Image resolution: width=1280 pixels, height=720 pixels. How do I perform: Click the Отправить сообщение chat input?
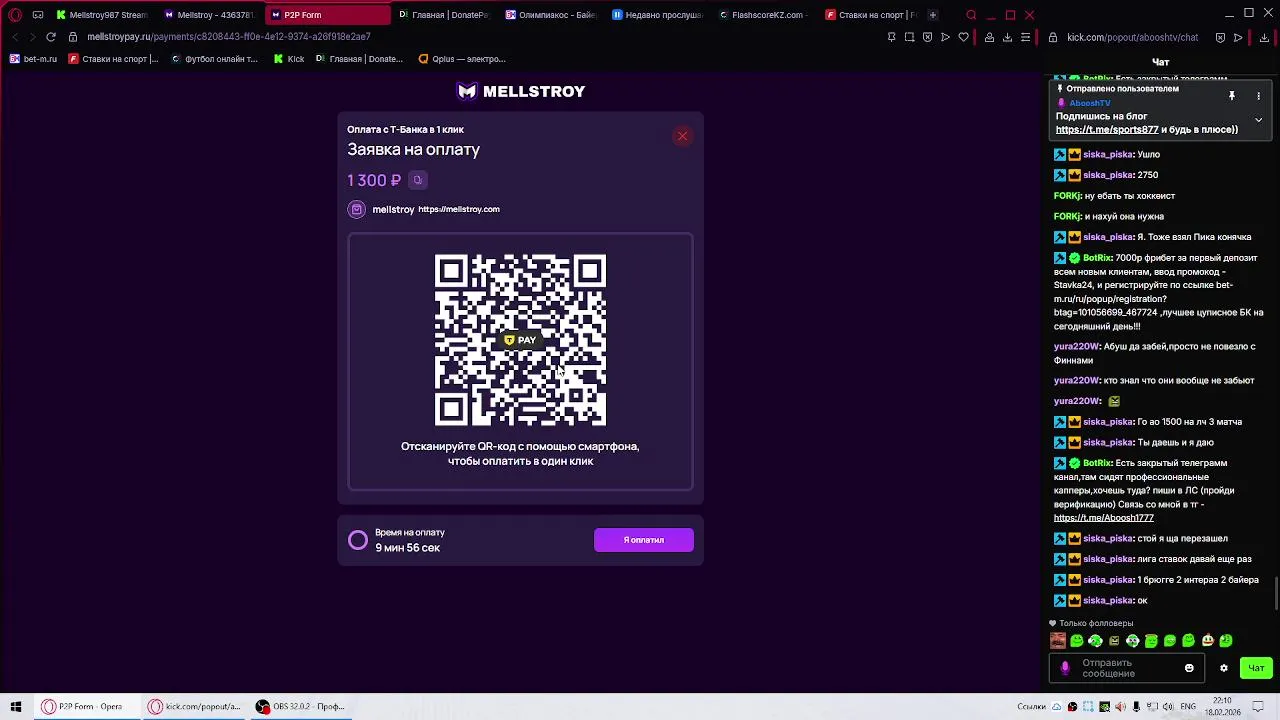[1126, 668]
